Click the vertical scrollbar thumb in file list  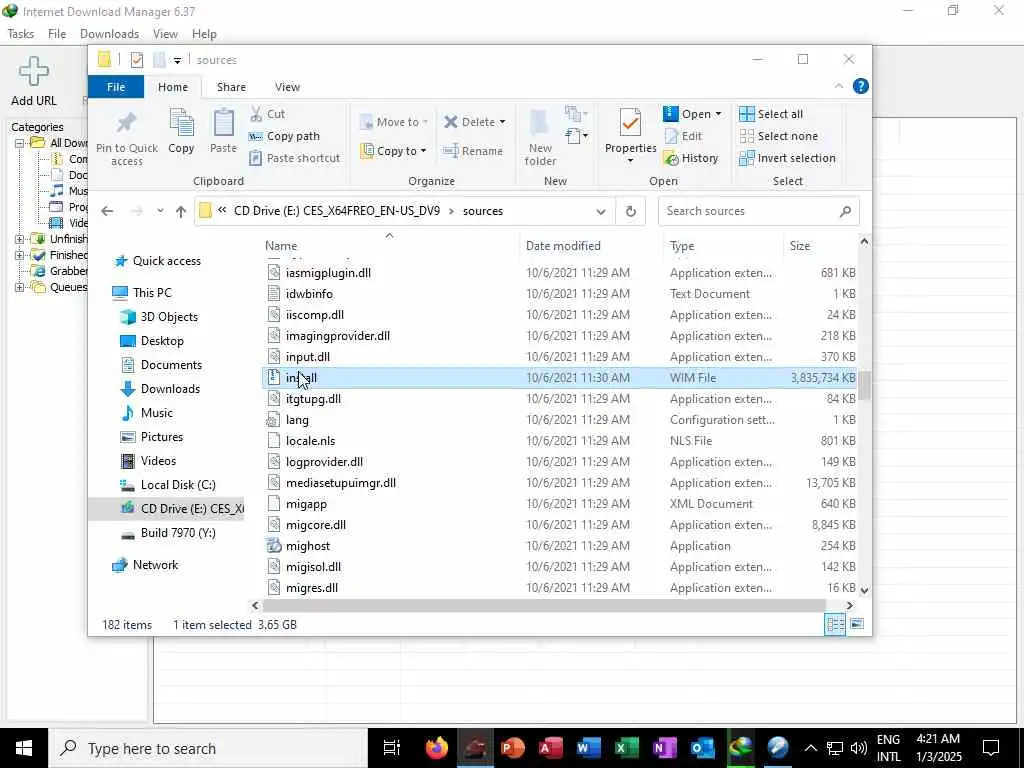(864, 385)
